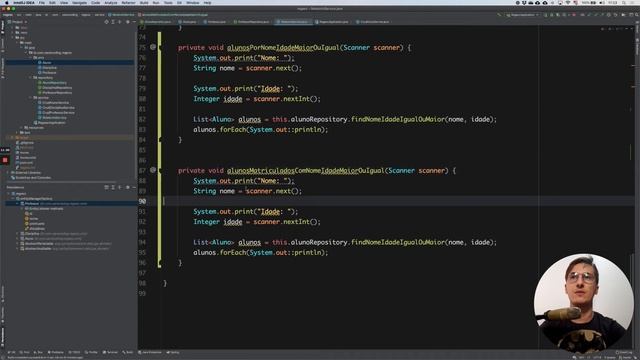Click the gutter icon at line 75
The image size is (640, 360).
pyautogui.click(x=153, y=47)
